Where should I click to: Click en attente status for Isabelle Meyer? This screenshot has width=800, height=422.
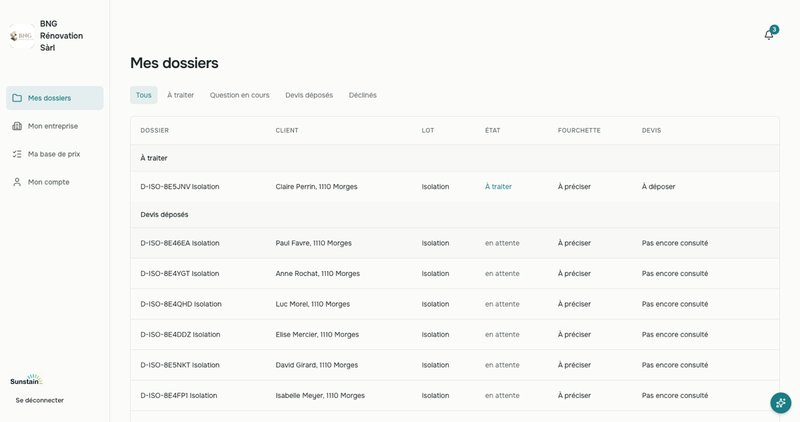click(x=502, y=395)
